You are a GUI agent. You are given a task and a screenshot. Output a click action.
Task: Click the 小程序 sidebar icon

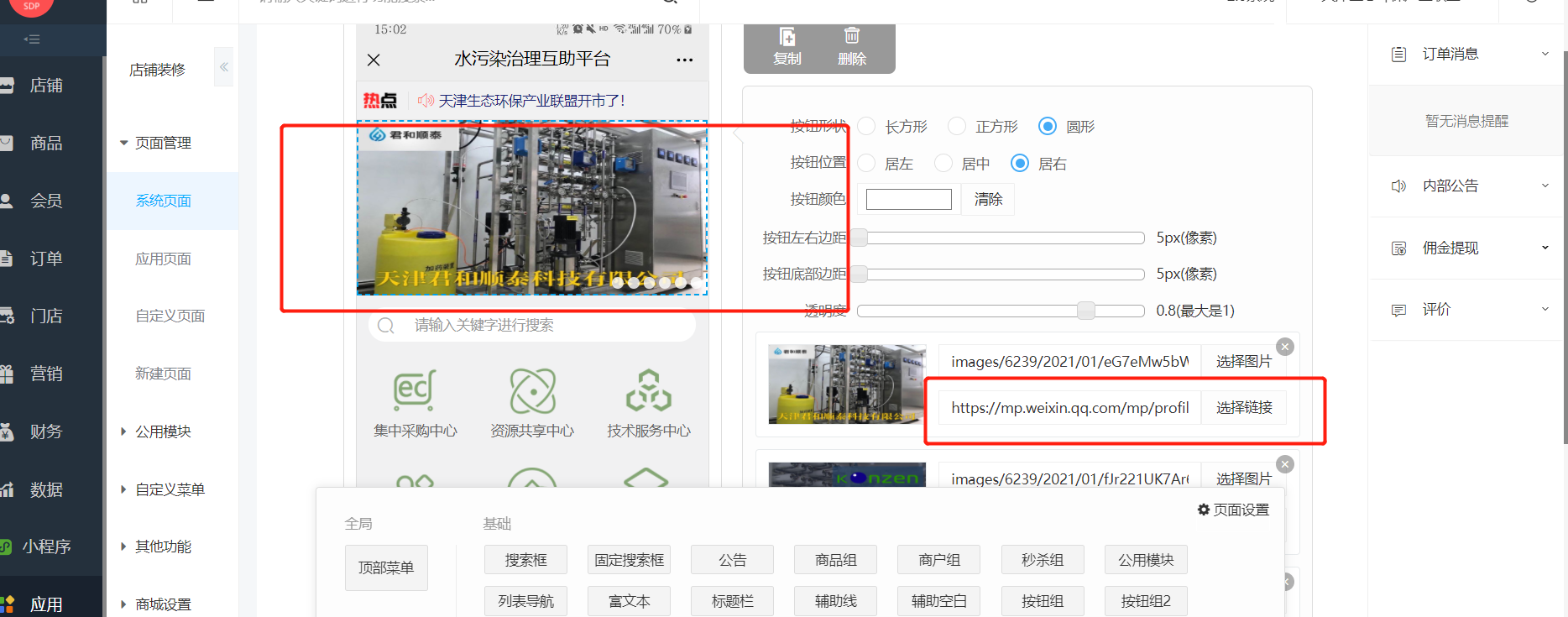[6, 546]
